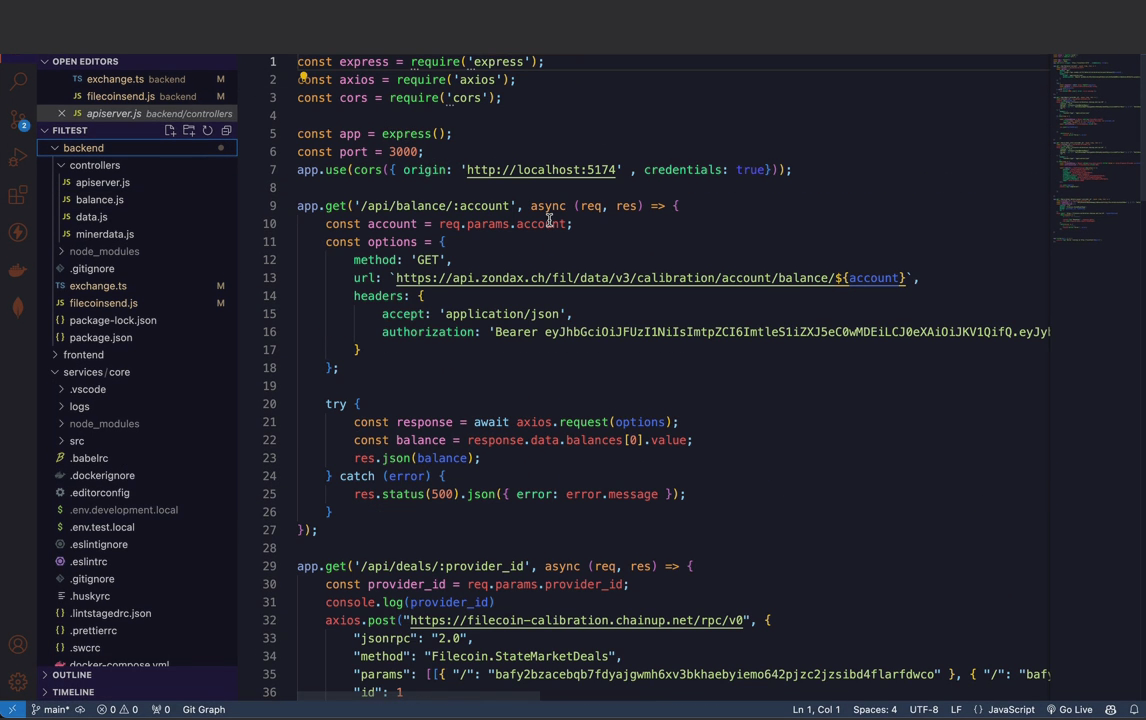Click the api.zondax.ch URL on line 13
This screenshot has height=720, width=1146.
(x=650, y=278)
